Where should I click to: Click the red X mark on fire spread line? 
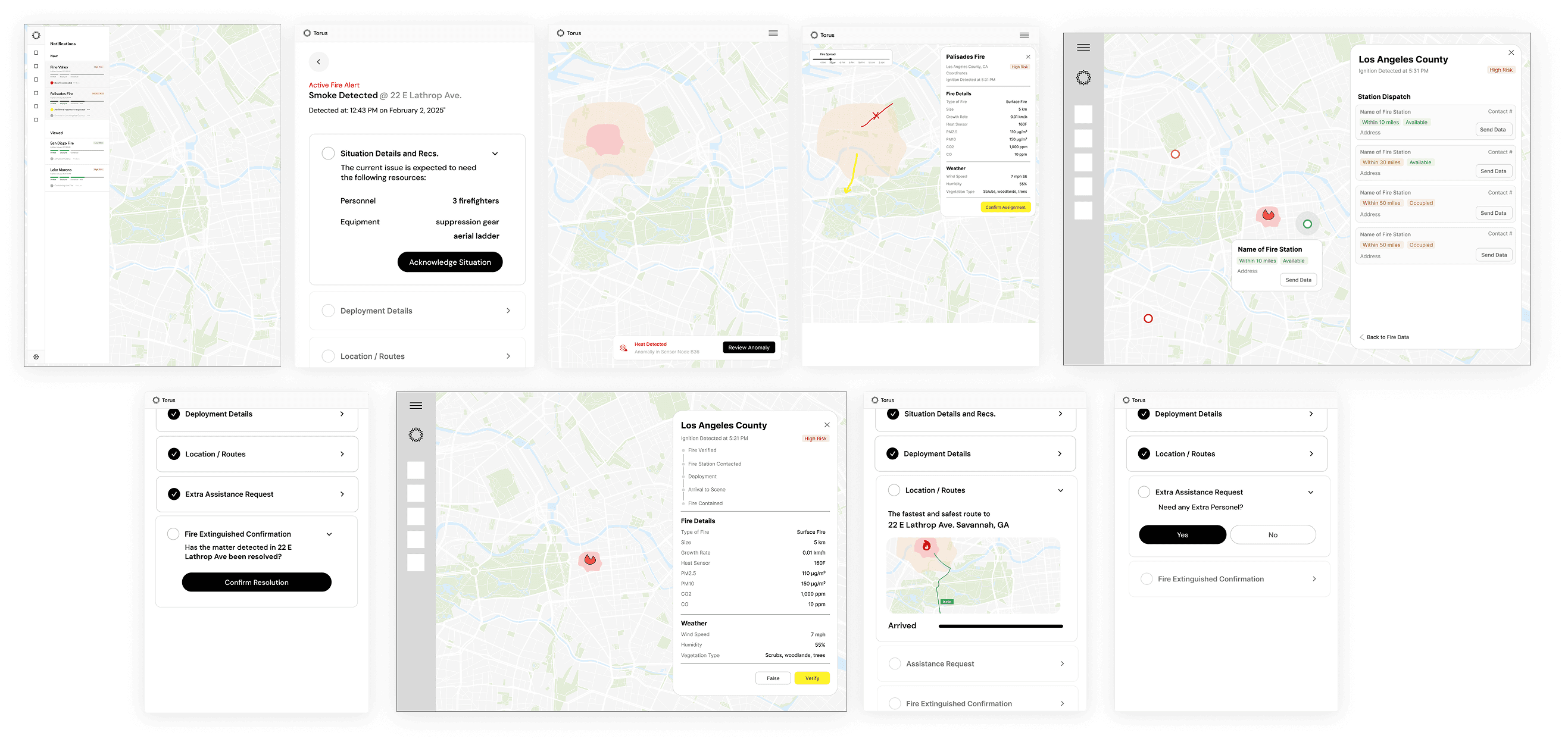[876, 115]
